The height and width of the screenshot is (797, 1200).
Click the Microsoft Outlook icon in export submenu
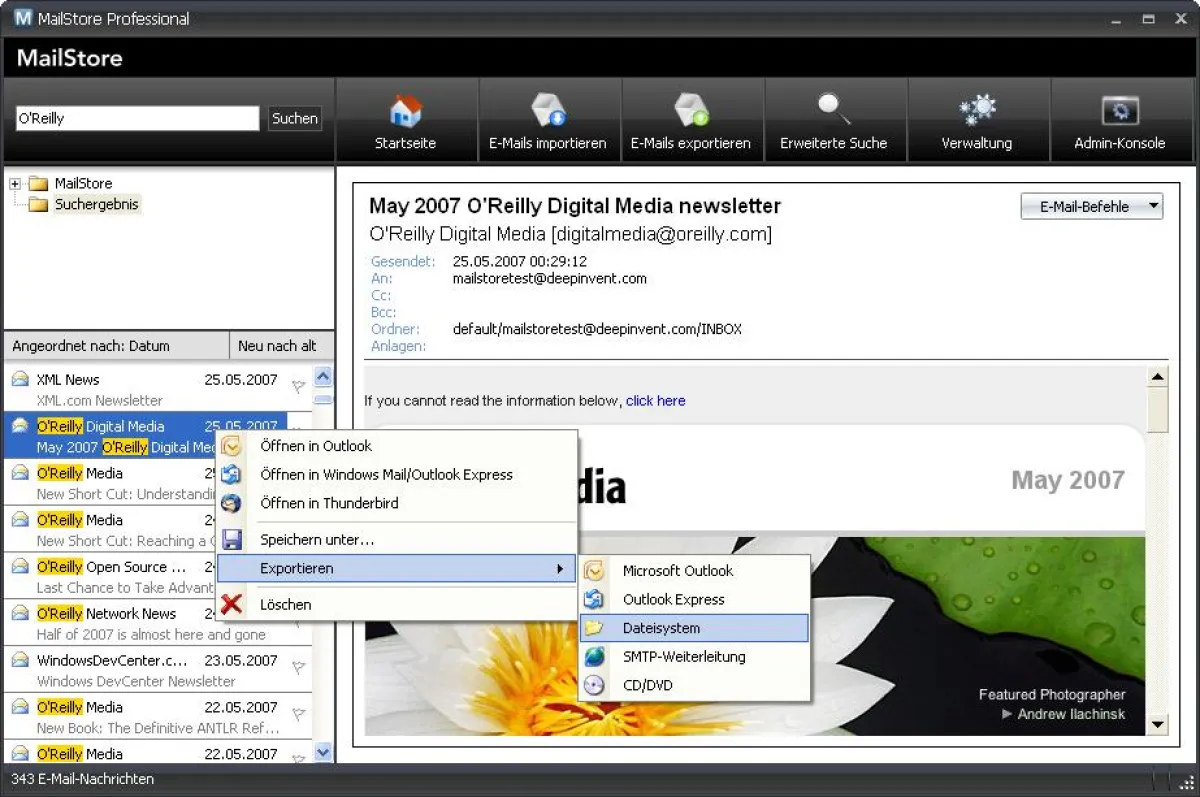[594, 570]
